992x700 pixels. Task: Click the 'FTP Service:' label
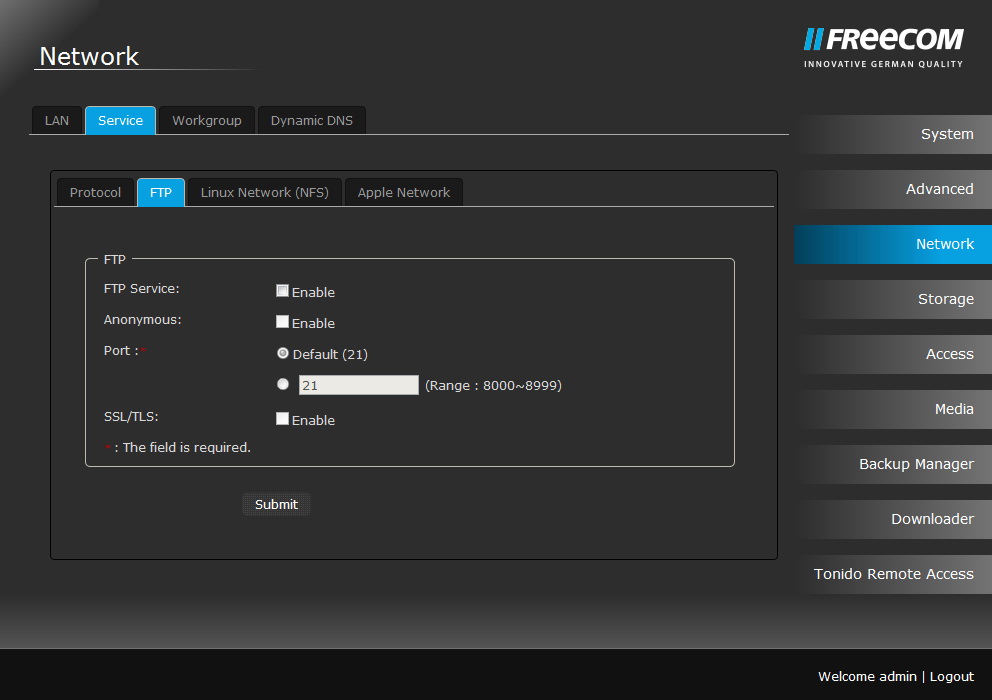142,289
